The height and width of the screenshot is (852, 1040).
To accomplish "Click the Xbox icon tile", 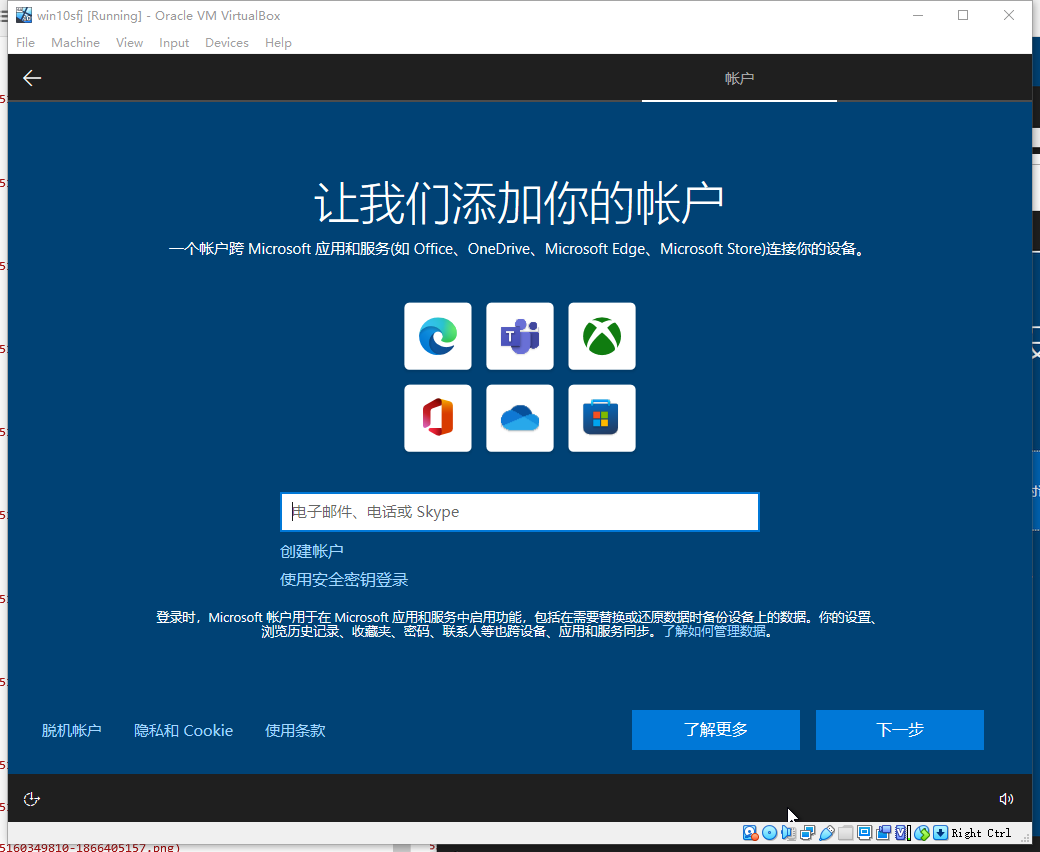I will coord(602,336).
